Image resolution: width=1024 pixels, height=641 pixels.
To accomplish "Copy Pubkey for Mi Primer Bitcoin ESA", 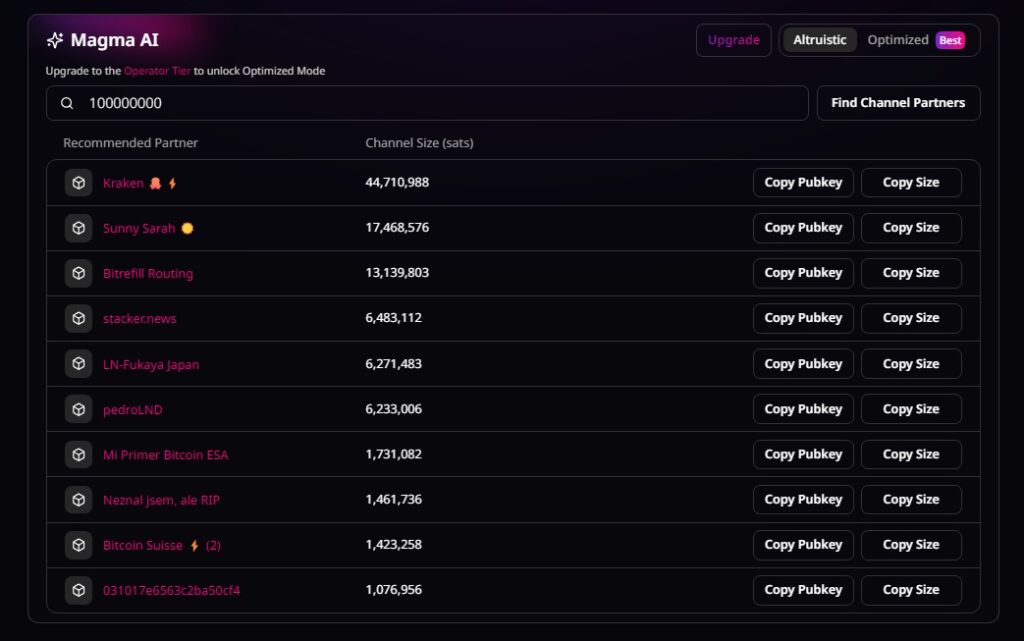I will [x=803, y=454].
